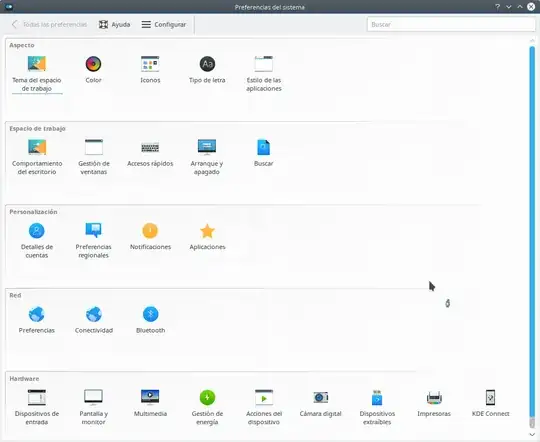Open Dispositivos extraíbles settings

377,407
